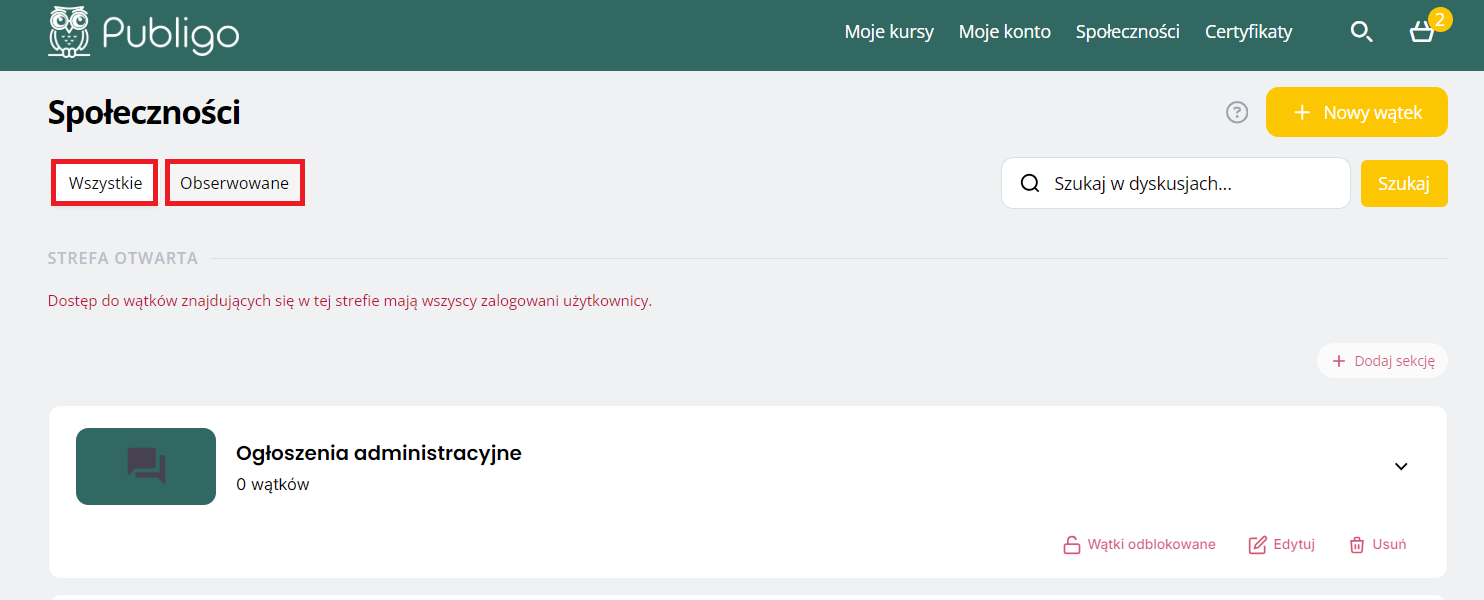The height and width of the screenshot is (600, 1484).
Task: Open Moje kursy menu item
Action: (889, 32)
